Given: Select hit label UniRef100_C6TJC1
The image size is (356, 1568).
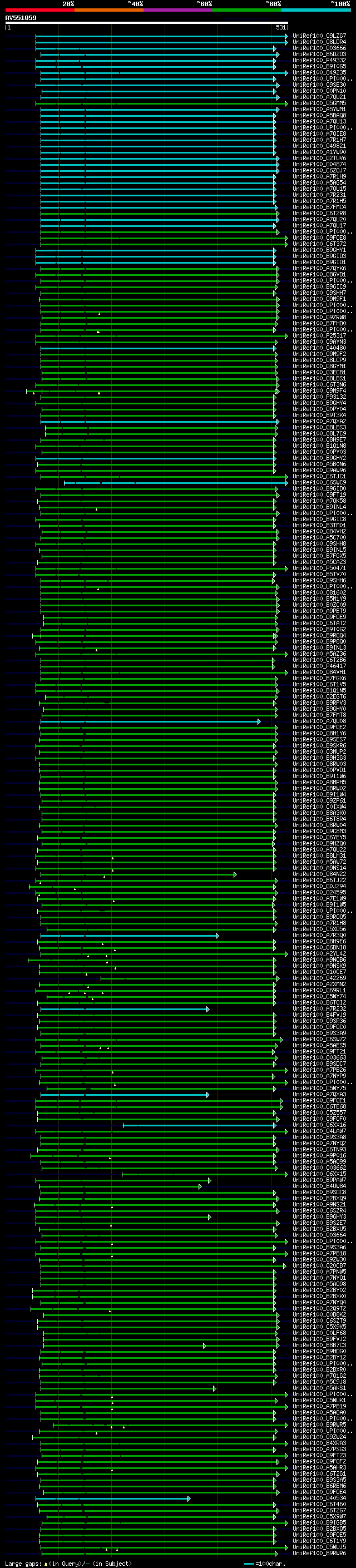Looking at the screenshot, I should pyautogui.click(x=319, y=477).
